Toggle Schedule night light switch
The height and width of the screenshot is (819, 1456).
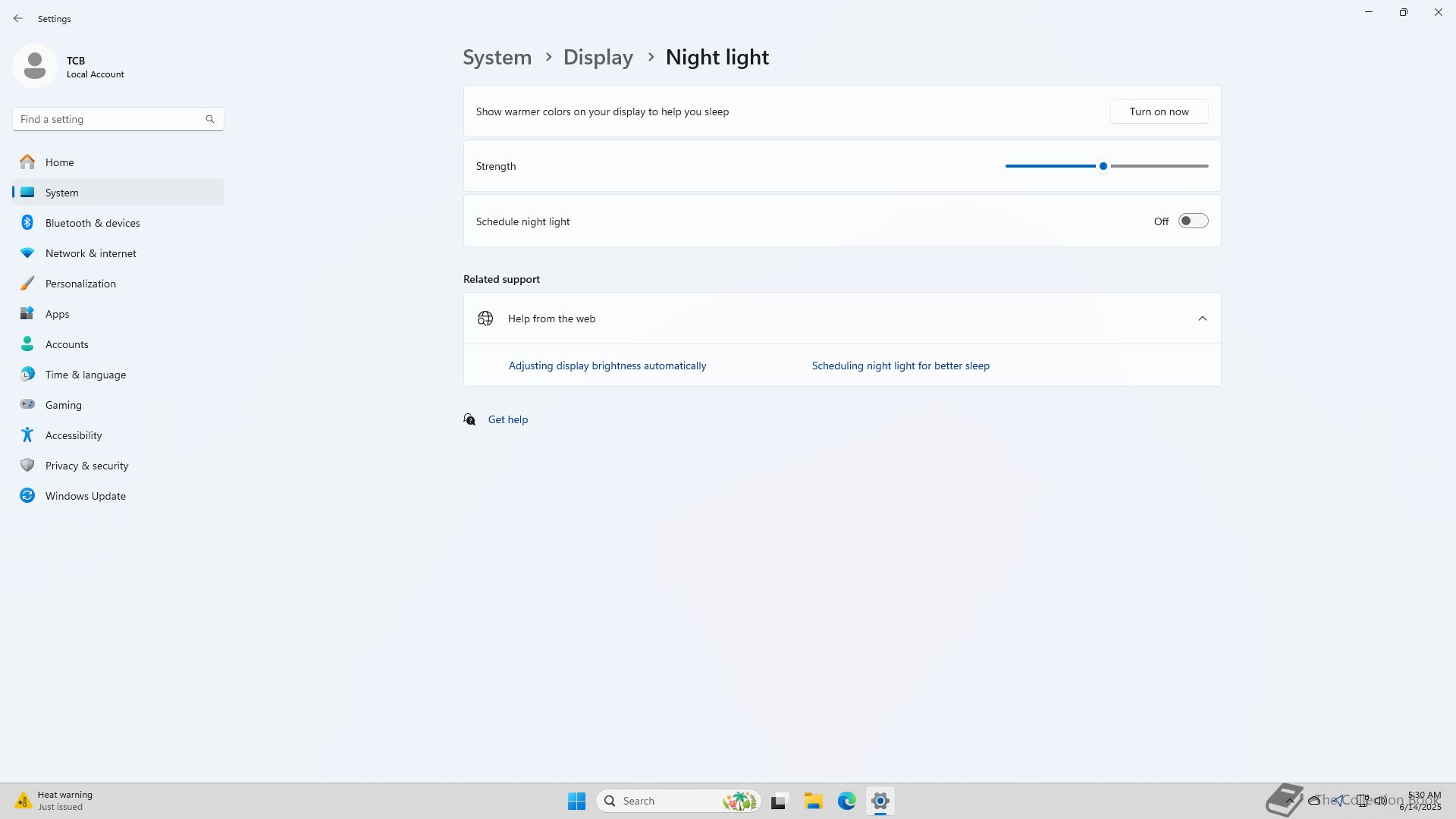tap(1192, 221)
